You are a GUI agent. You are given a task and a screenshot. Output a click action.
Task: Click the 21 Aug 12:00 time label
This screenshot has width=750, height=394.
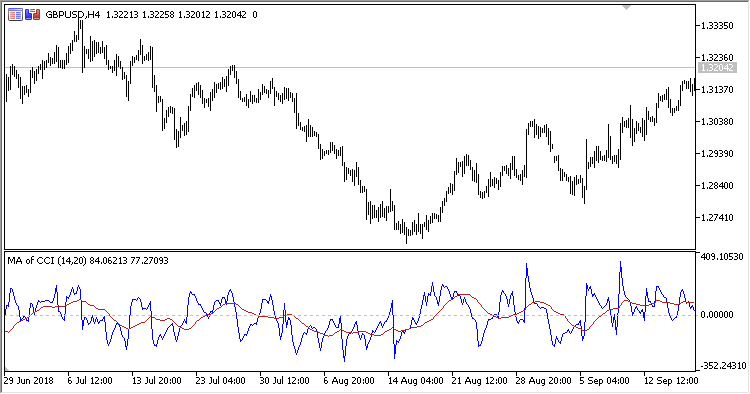point(480,381)
